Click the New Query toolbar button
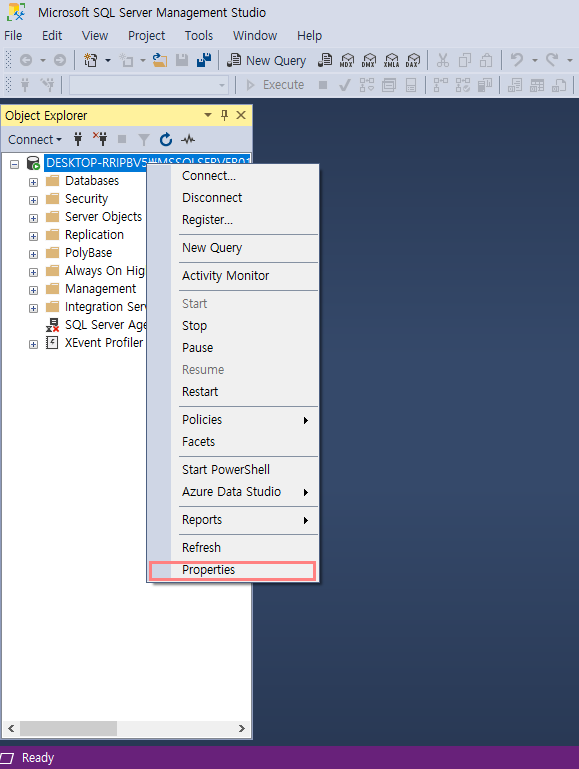579x769 pixels. click(x=267, y=60)
